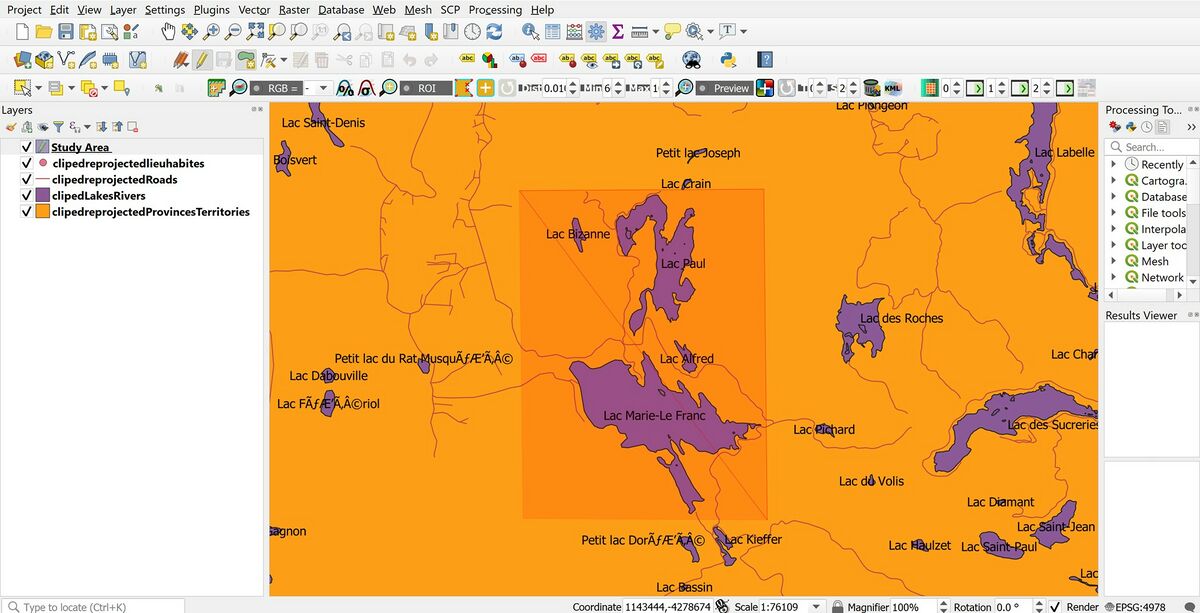Activate the Zoom In tool
The height and width of the screenshot is (613, 1200).
pyautogui.click(x=210, y=31)
